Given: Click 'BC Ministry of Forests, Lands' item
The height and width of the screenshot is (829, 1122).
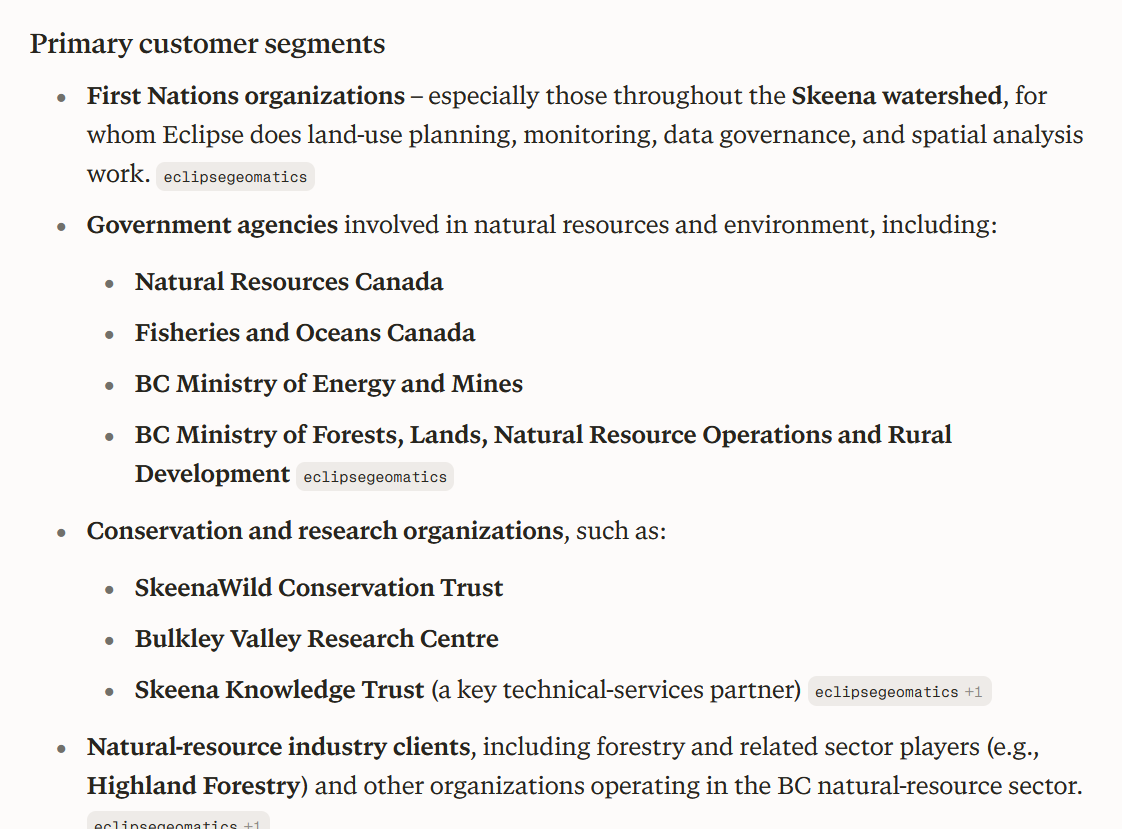Looking at the screenshot, I should coord(543,454).
